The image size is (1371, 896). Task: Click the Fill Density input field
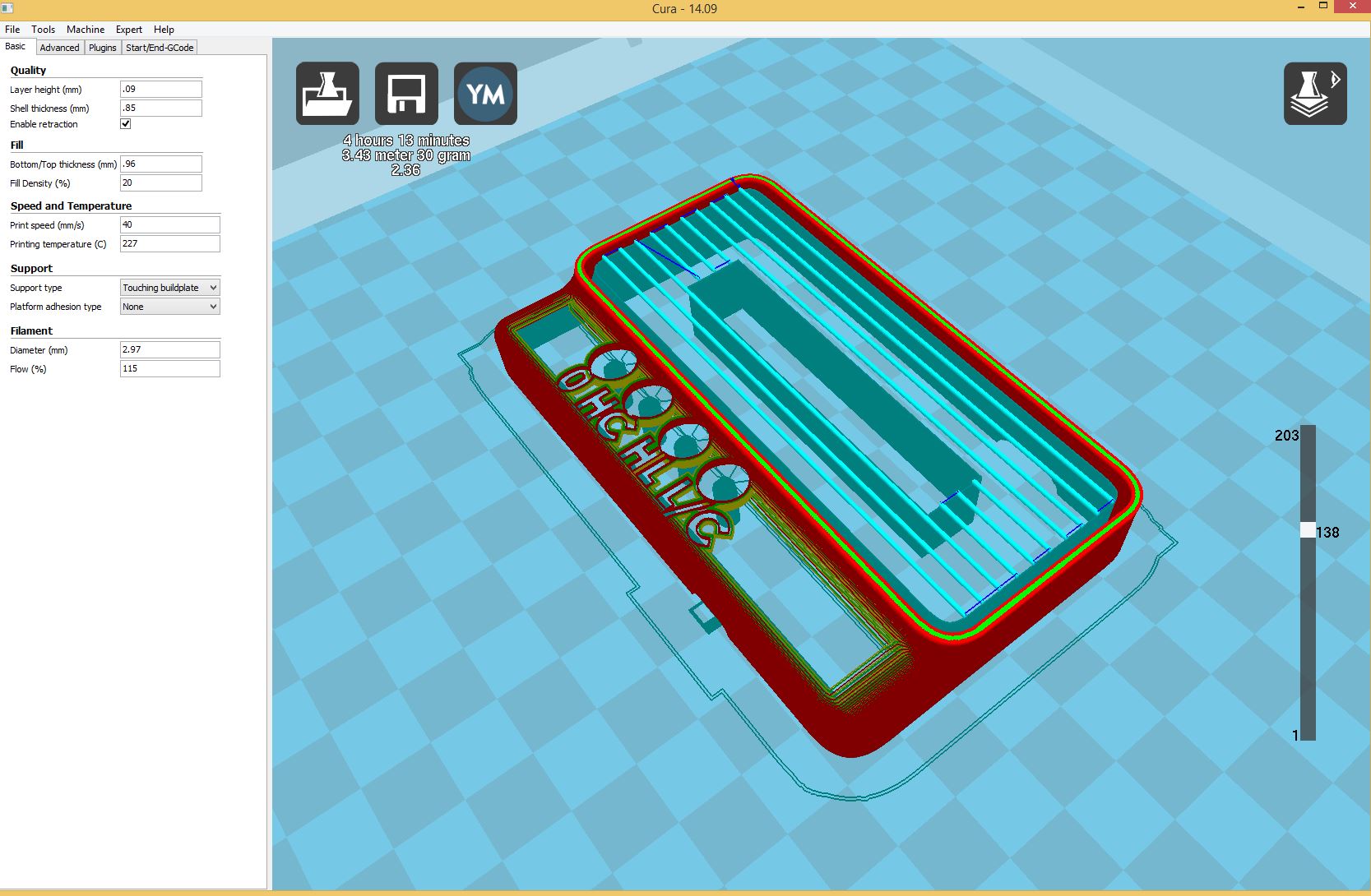161,182
